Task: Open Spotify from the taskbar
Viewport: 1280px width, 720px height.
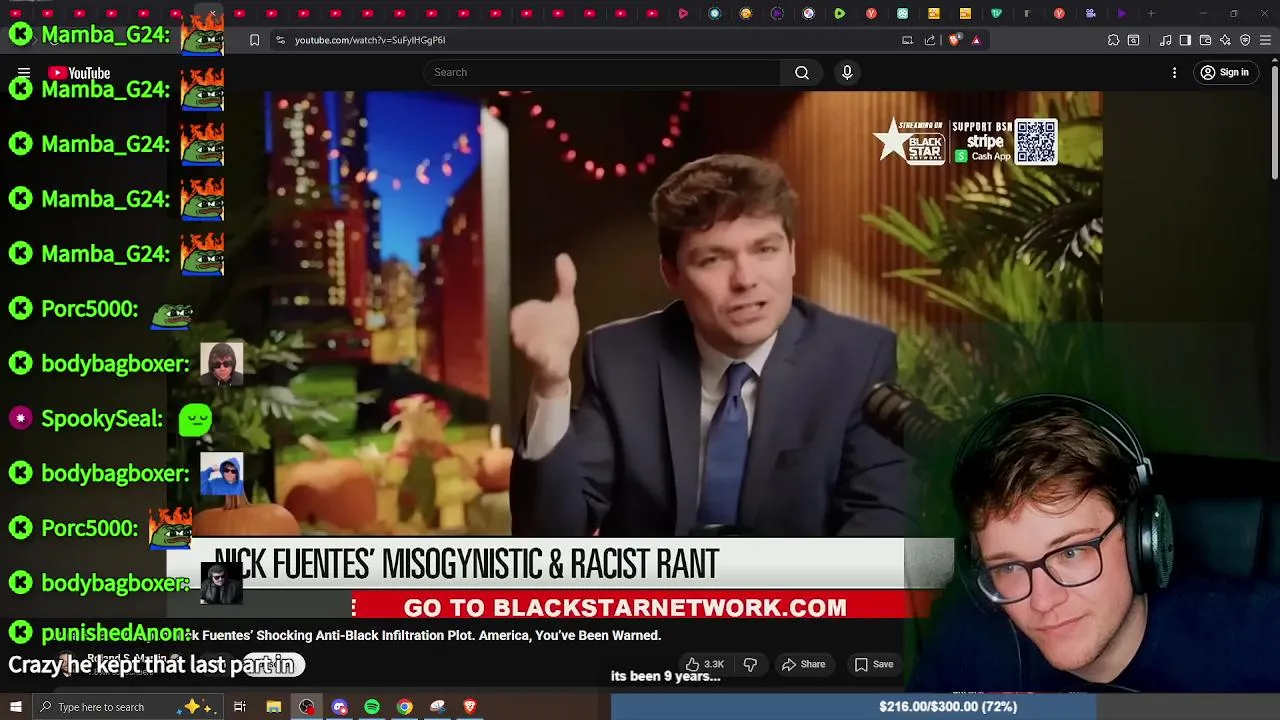Action: click(372, 707)
